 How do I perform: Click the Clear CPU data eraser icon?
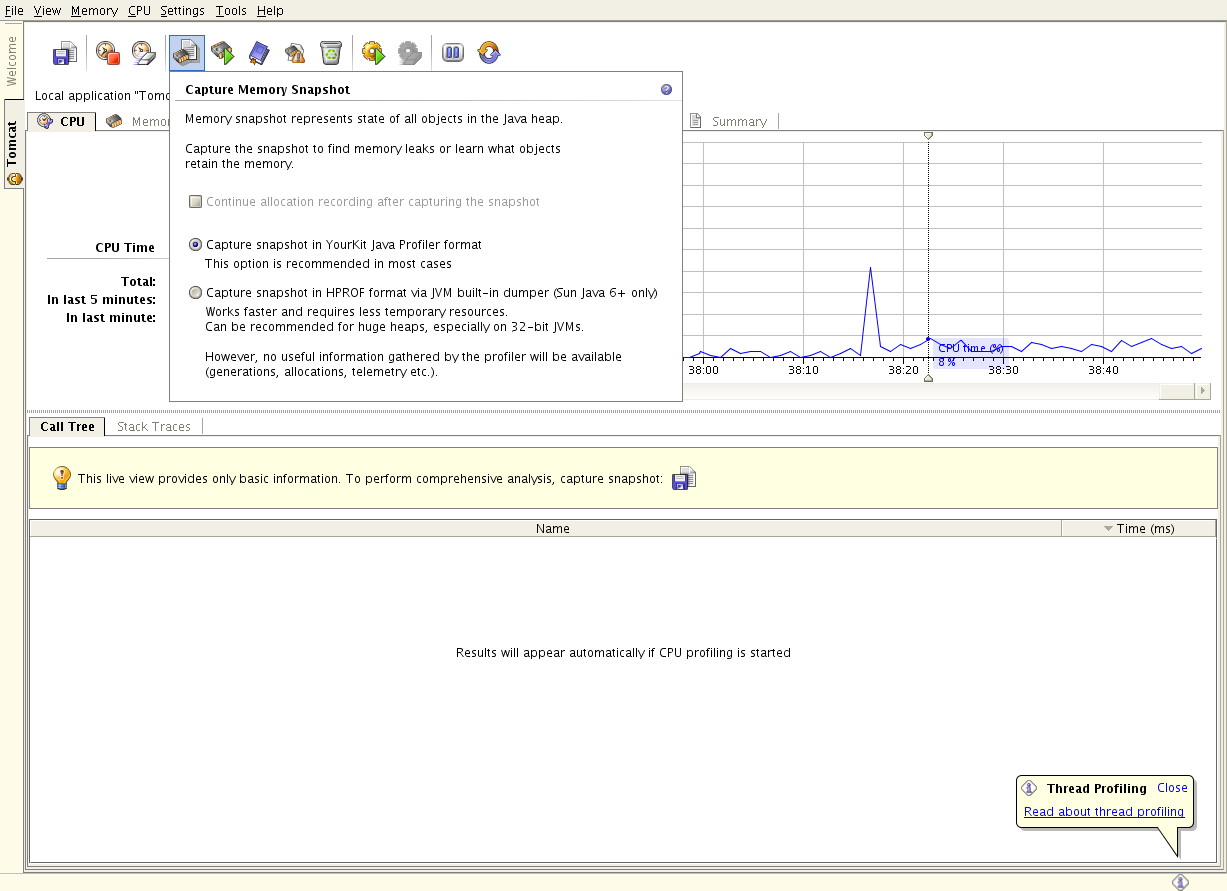144,53
